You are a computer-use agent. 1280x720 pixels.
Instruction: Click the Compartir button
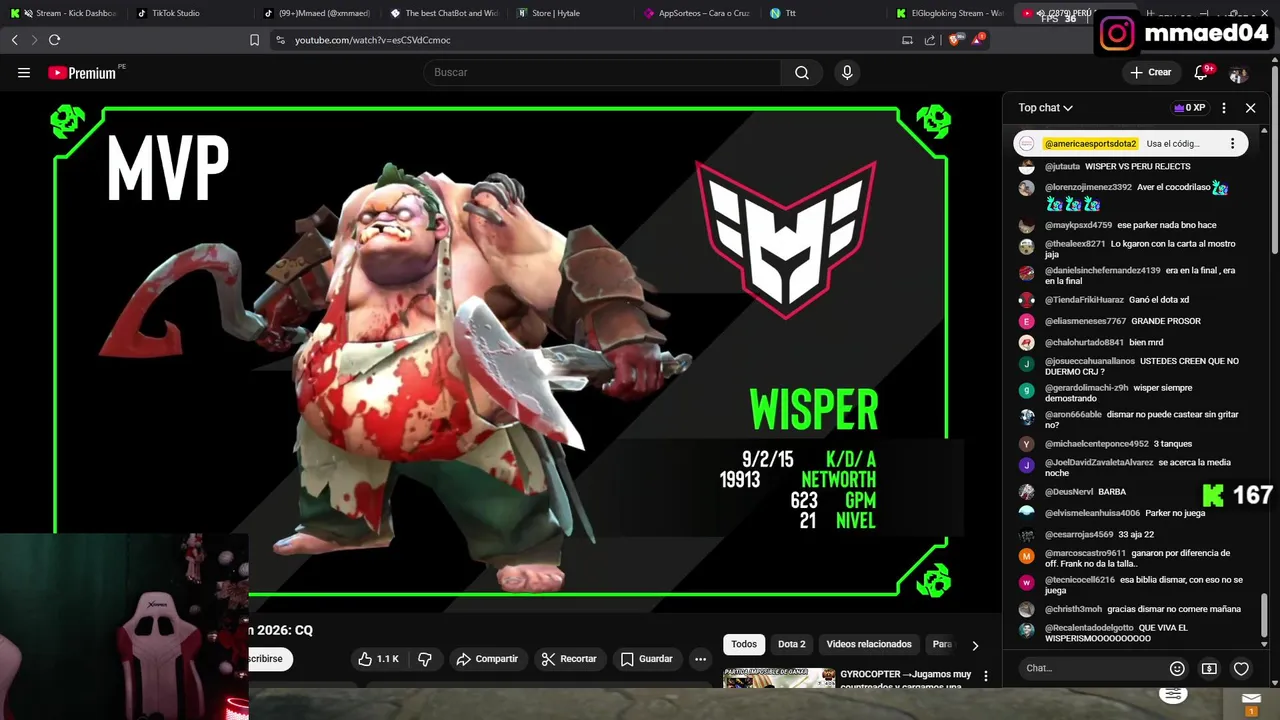coord(487,659)
